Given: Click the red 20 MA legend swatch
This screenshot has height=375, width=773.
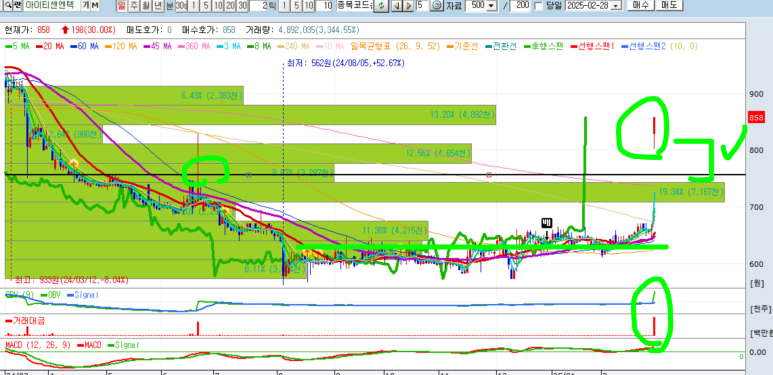Looking at the screenshot, I should (x=40, y=46).
